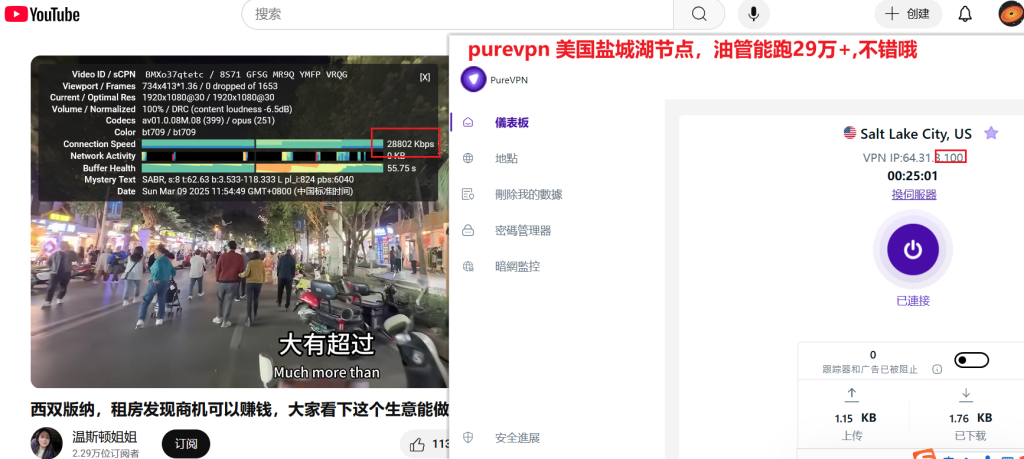Click the 已連接 status label
Viewport: 1024px width, 459px height.
click(x=913, y=300)
